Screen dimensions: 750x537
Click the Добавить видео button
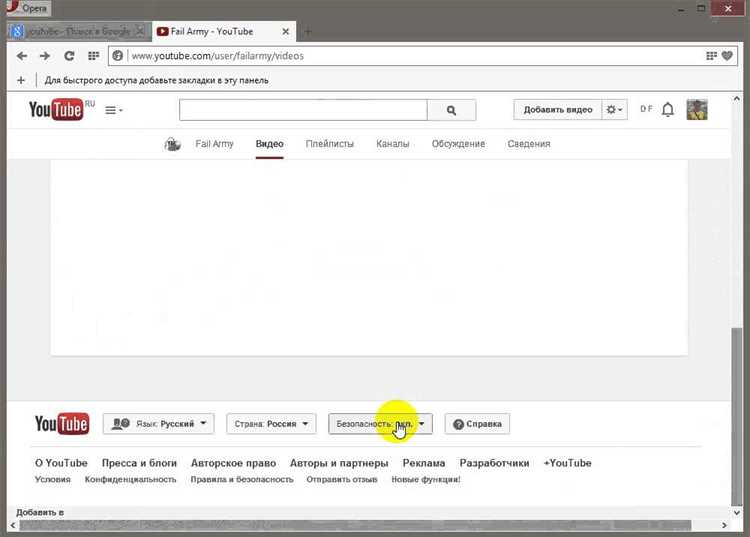tap(558, 110)
